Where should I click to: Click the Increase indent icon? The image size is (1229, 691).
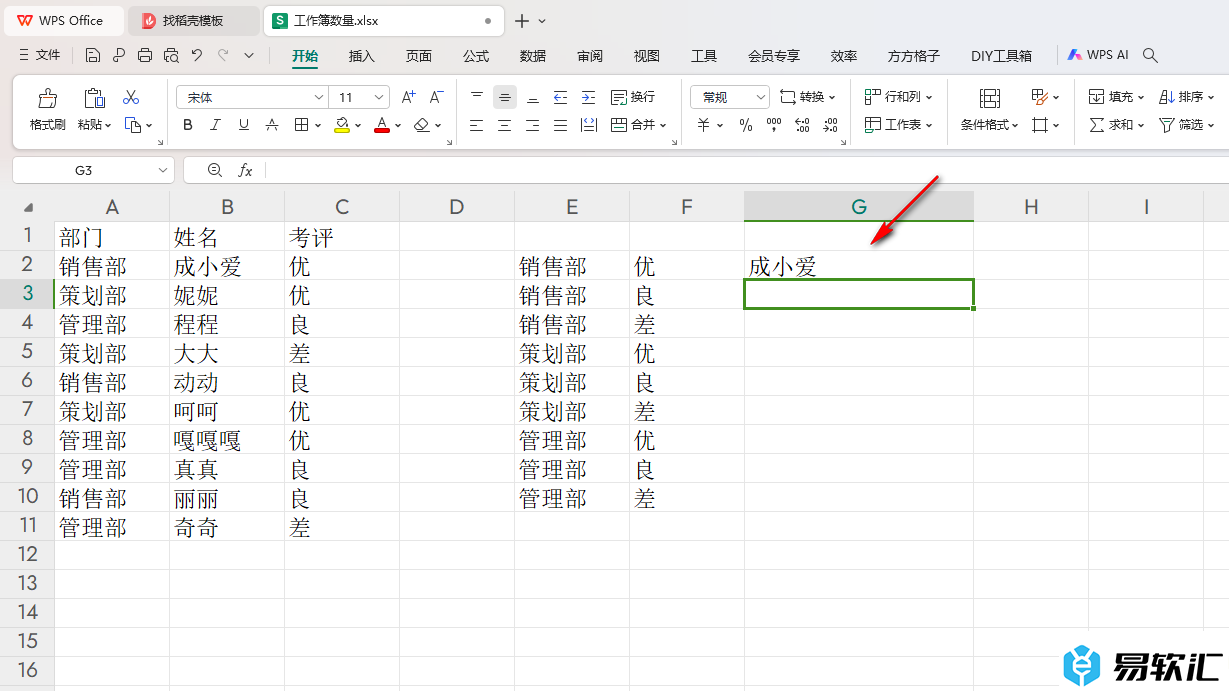click(588, 97)
